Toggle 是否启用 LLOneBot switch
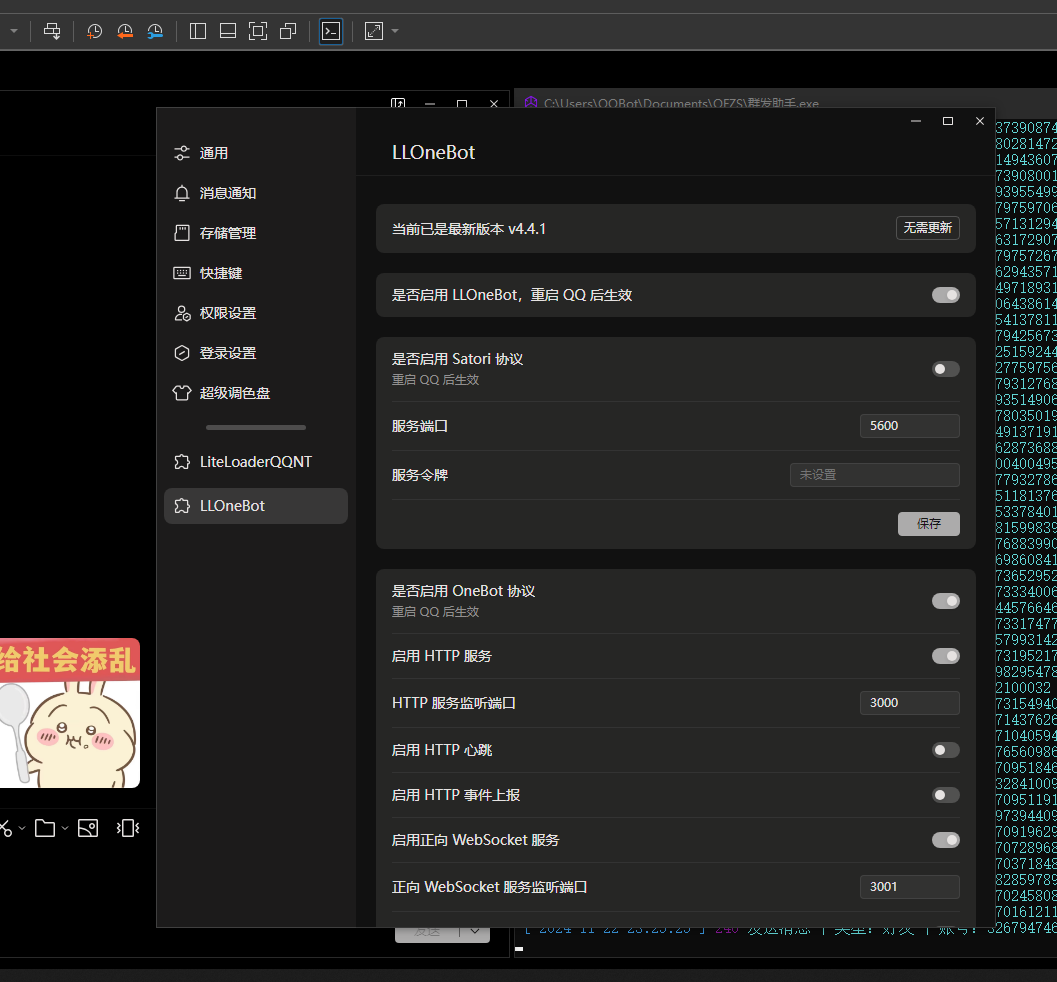This screenshot has height=982, width=1057. click(x=946, y=295)
